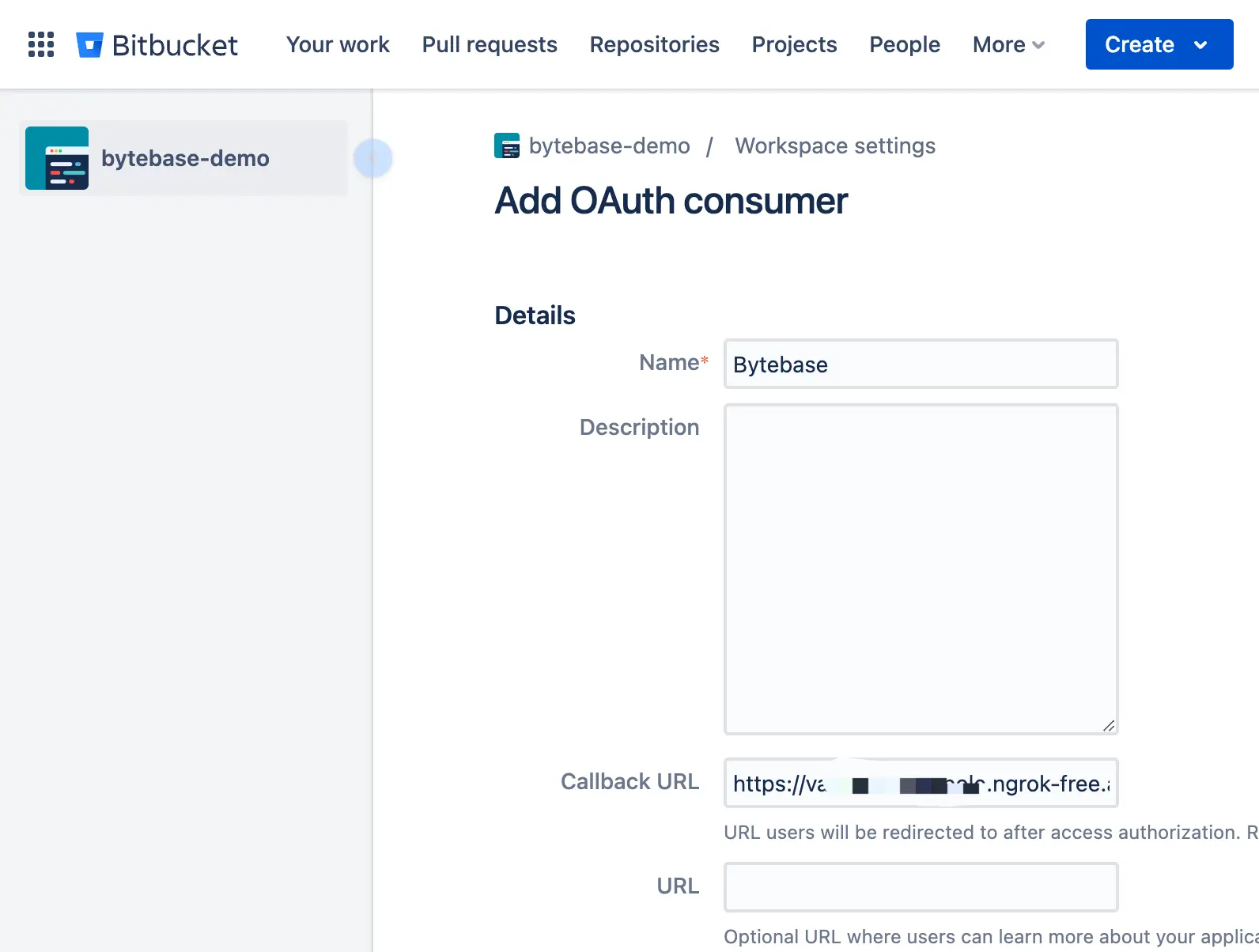Grab the Description textarea resize handle

click(x=1109, y=725)
